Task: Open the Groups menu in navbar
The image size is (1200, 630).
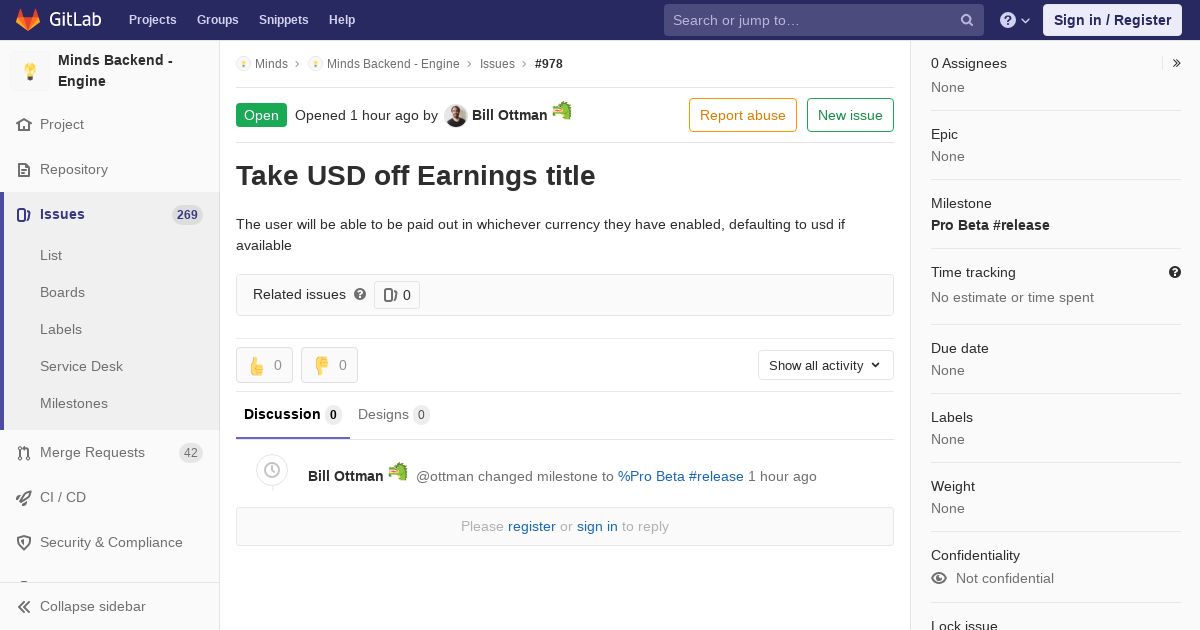Action: pos(218,20)
